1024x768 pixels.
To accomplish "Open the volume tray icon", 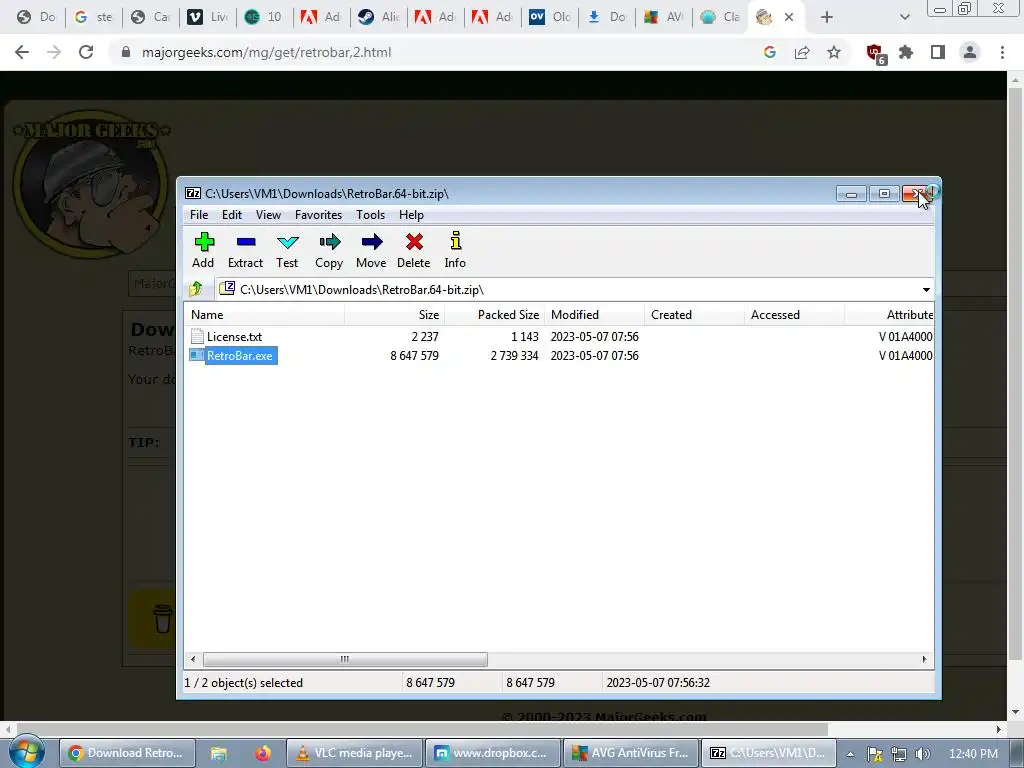I will point(922,754).
